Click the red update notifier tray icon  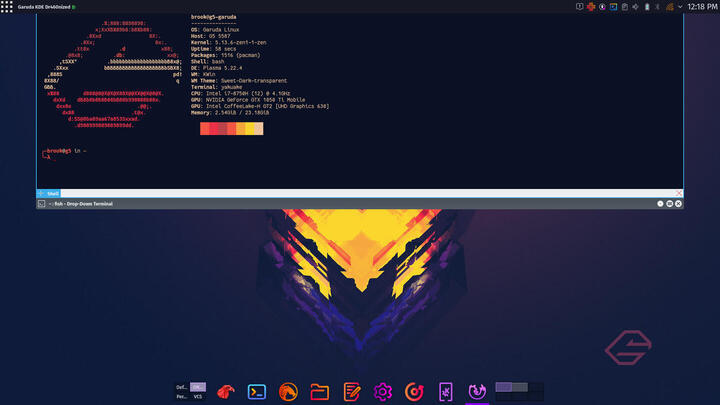(x=591, y=7)
